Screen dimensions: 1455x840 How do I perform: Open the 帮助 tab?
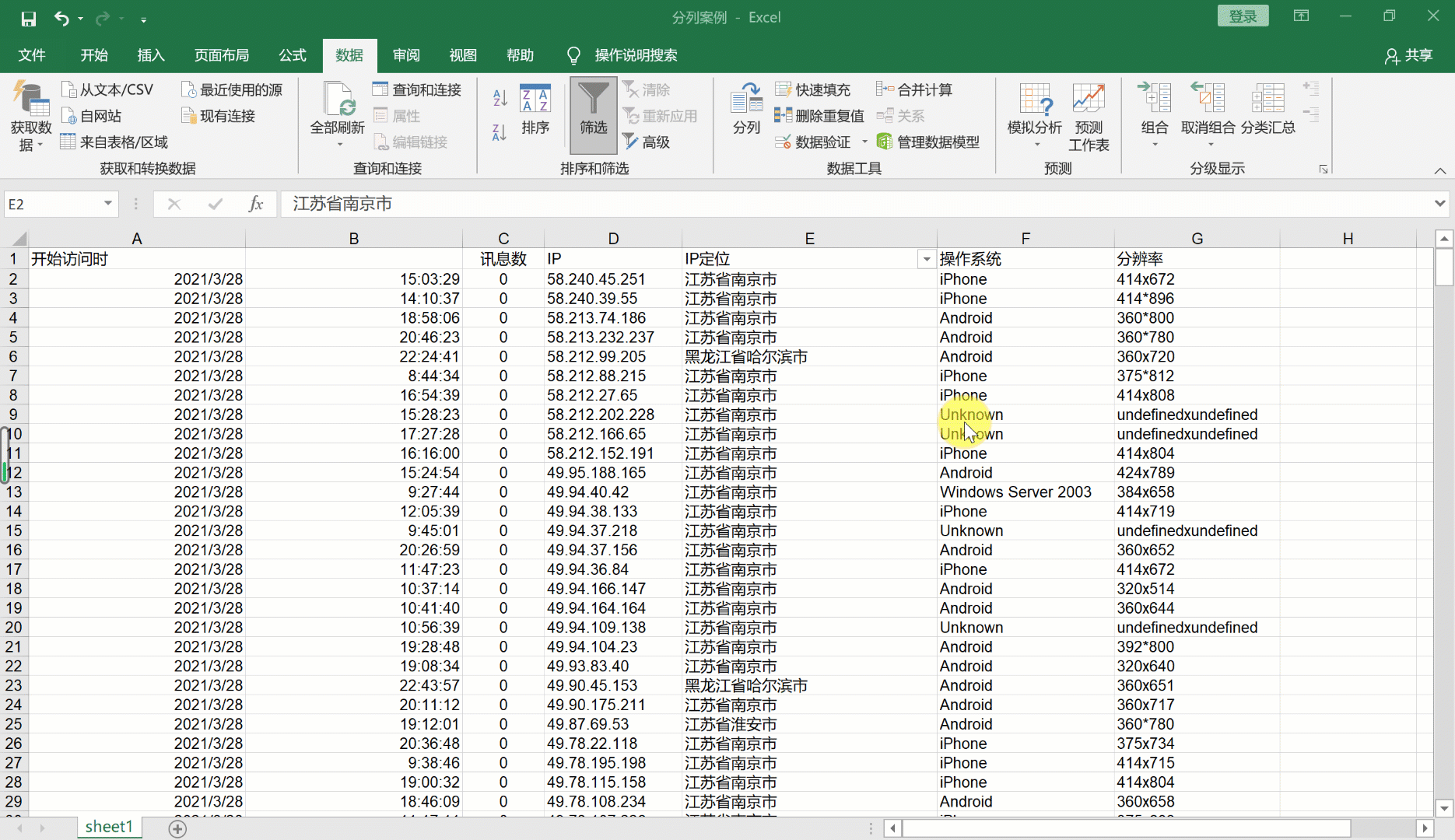(520, 55)
